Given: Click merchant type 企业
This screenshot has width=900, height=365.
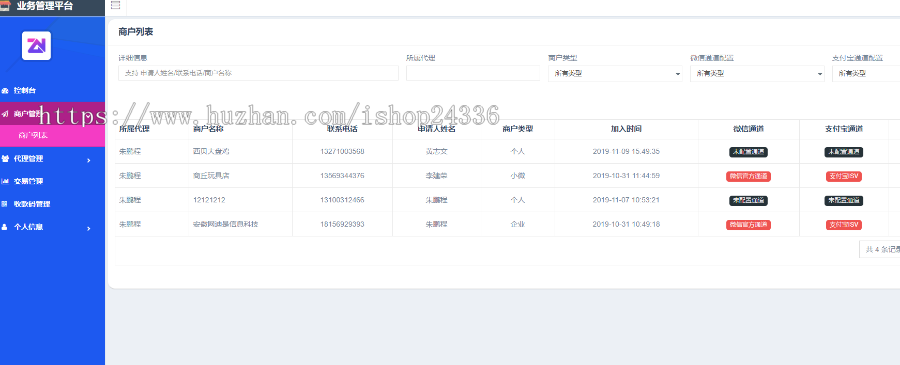Looking at the screenshot, I should point(518,224).
